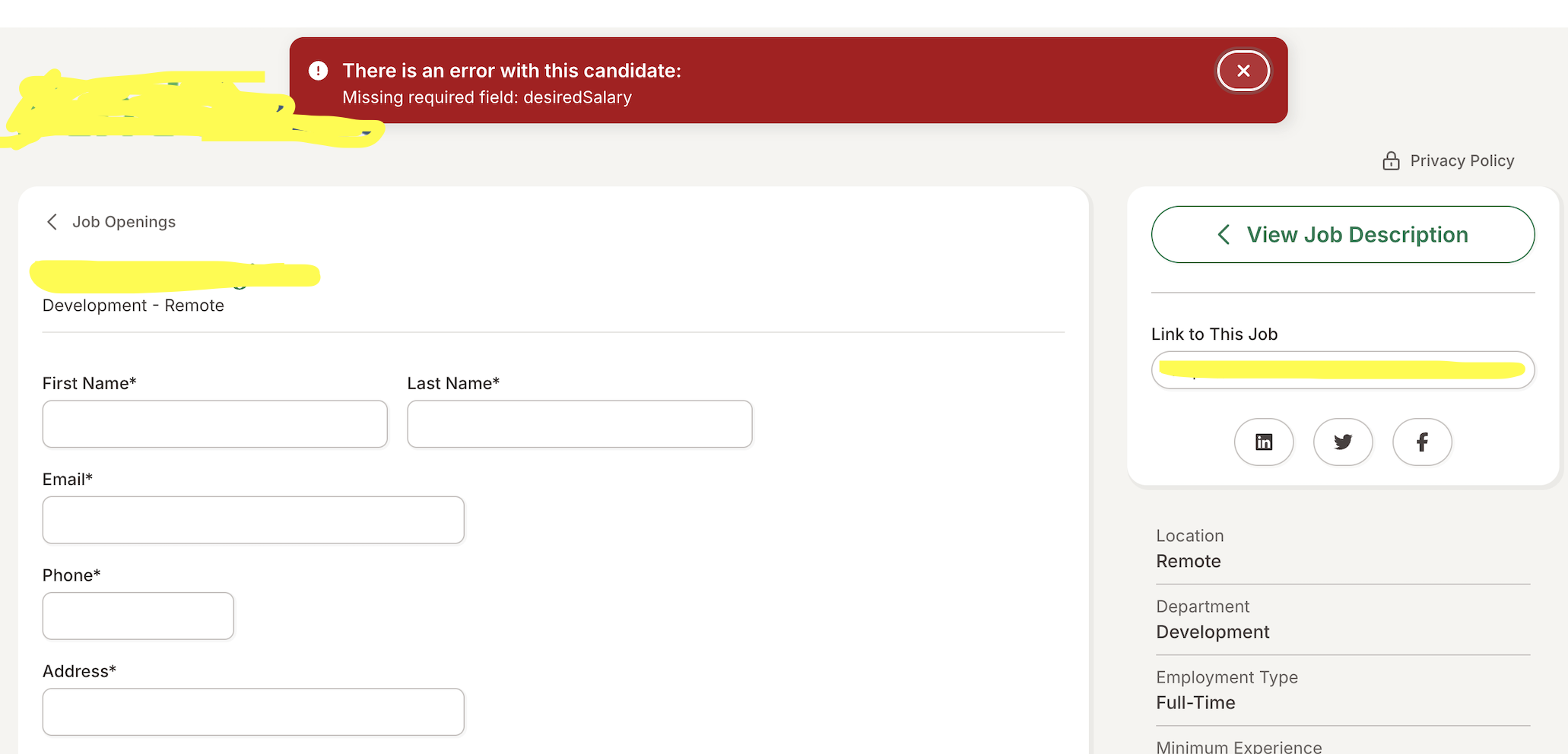This screenshot has width=1568, height=754.
Task: Click the 'Development' department value
Action: click(x=1213, y=632)
